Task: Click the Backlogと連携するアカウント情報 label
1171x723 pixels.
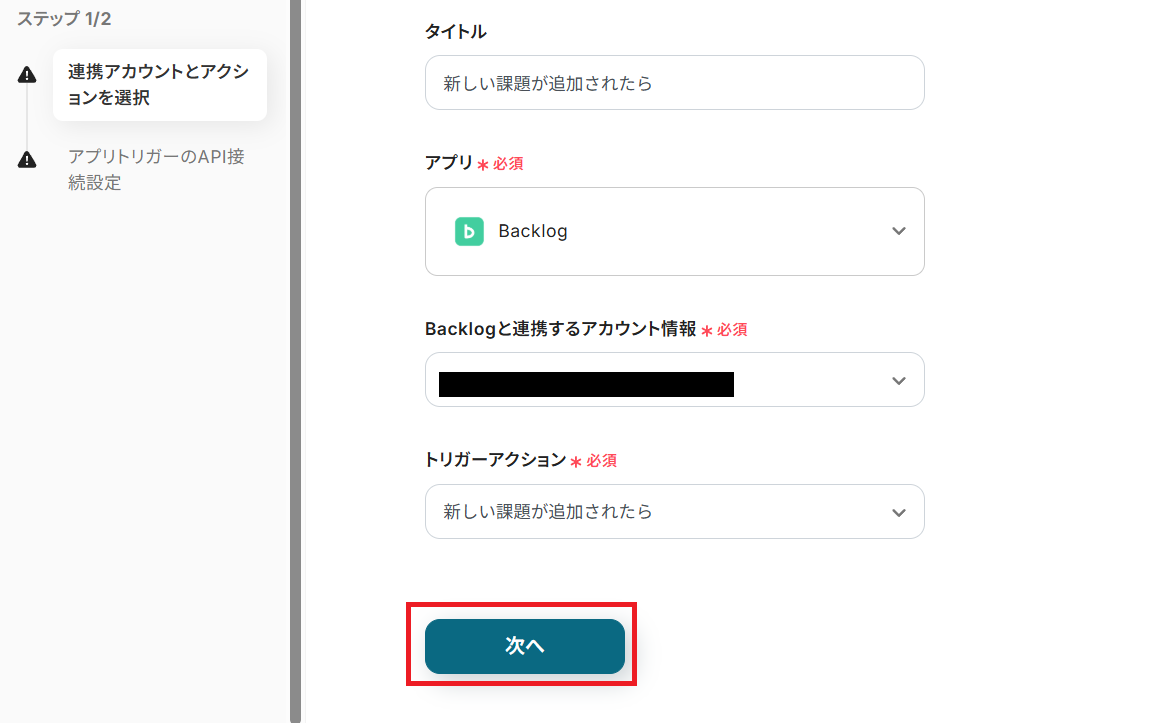Action: 560,329
